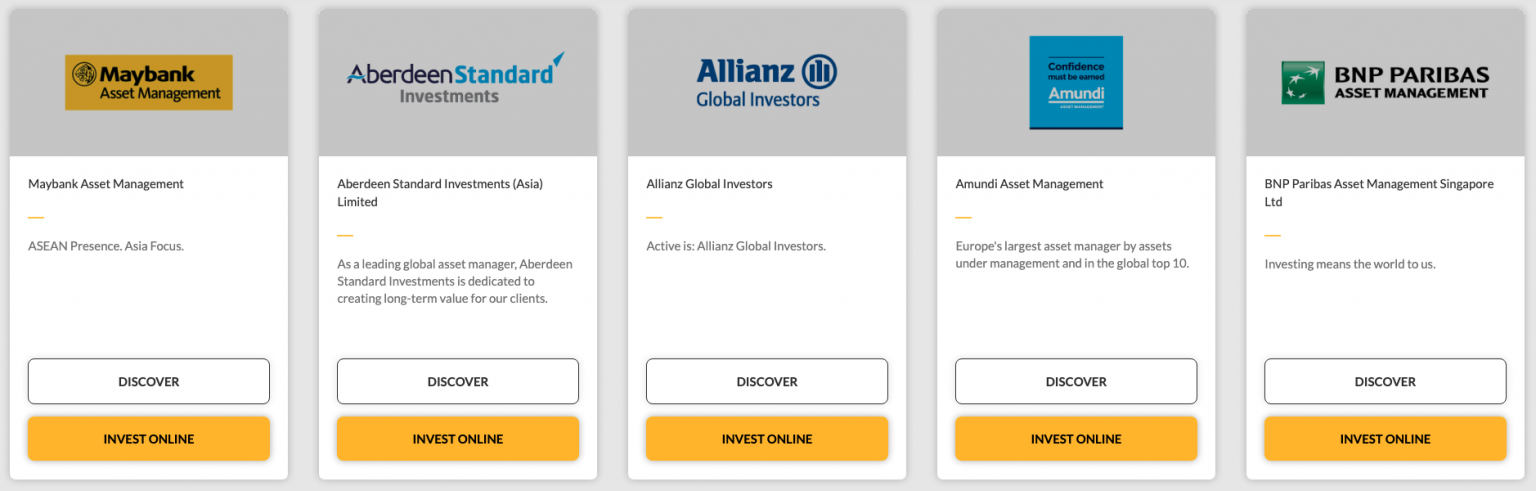Open the Maybank Asset Management title
Viewport: 1536px width, 491px height.
click(106, 184)
